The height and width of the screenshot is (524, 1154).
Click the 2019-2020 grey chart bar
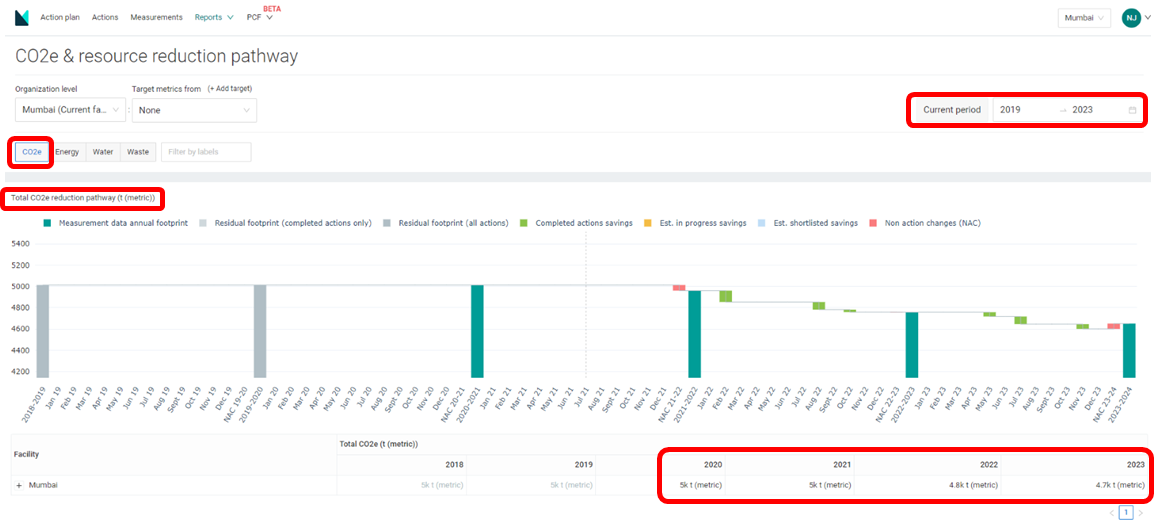(x=260, y=331)
